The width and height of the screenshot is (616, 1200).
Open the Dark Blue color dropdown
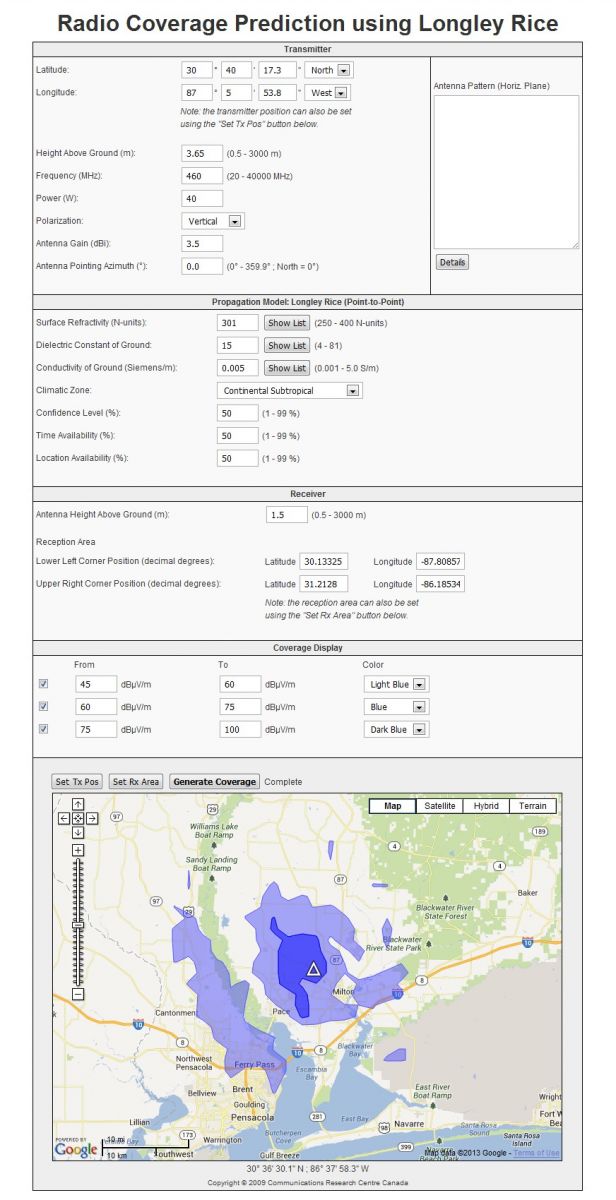pyautogui.click(x=396, y=729)
